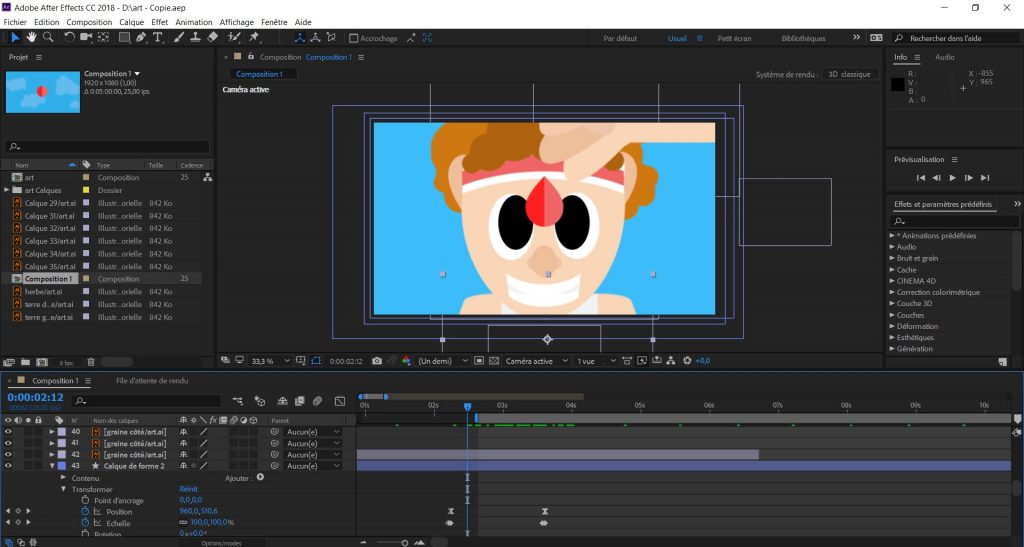This screenshot has height=547, width=1024.
Task: Enable the Accrochage checkbox
Action: coord(354,39)
